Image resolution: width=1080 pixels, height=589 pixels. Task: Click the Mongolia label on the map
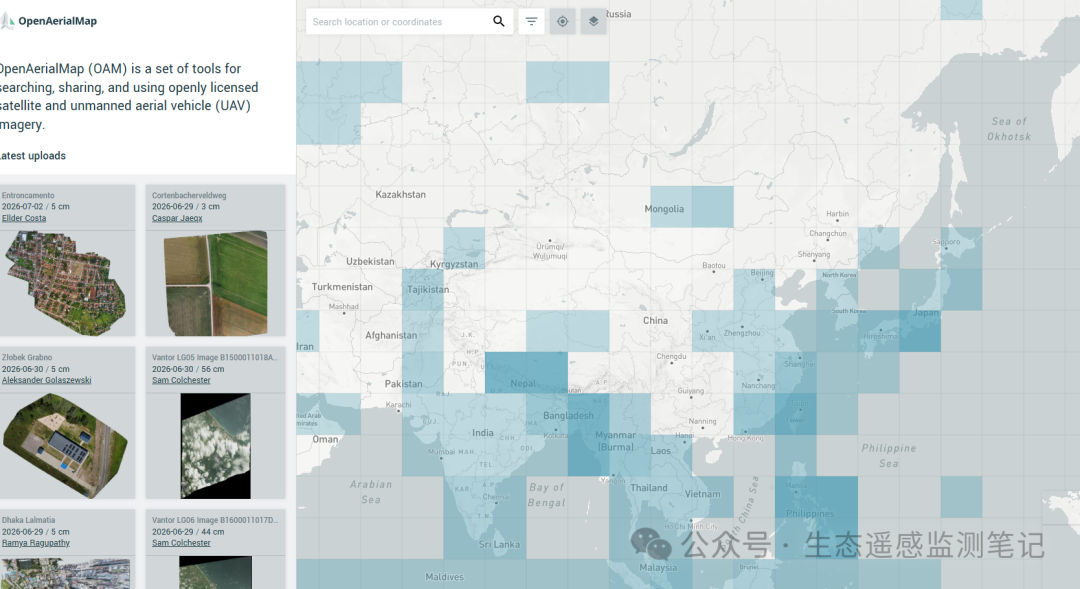pyautogui.click(x=664, y=209)
